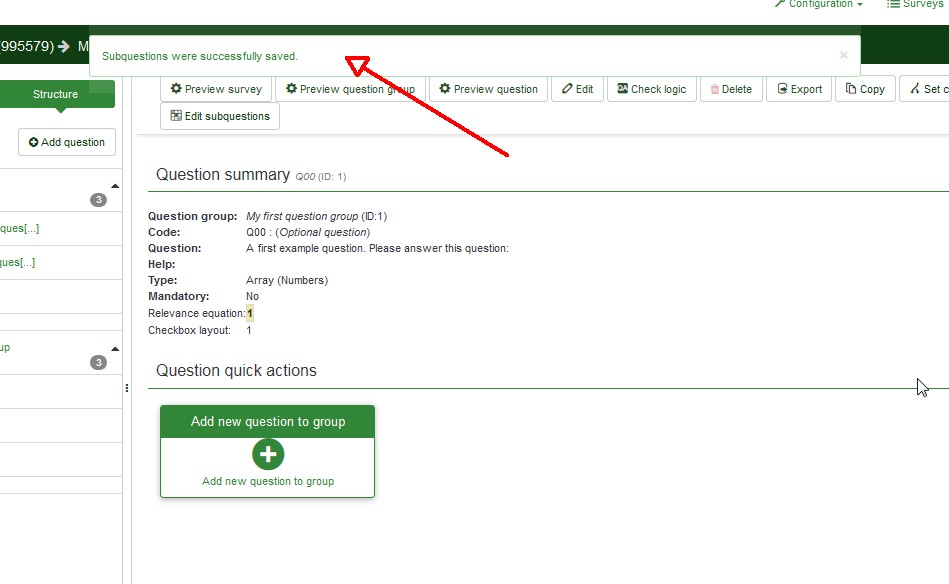The height and width of the screenshot is (584, 949).
Task: Dismiss the saved notification with X
Action: (x=844, y=55)
